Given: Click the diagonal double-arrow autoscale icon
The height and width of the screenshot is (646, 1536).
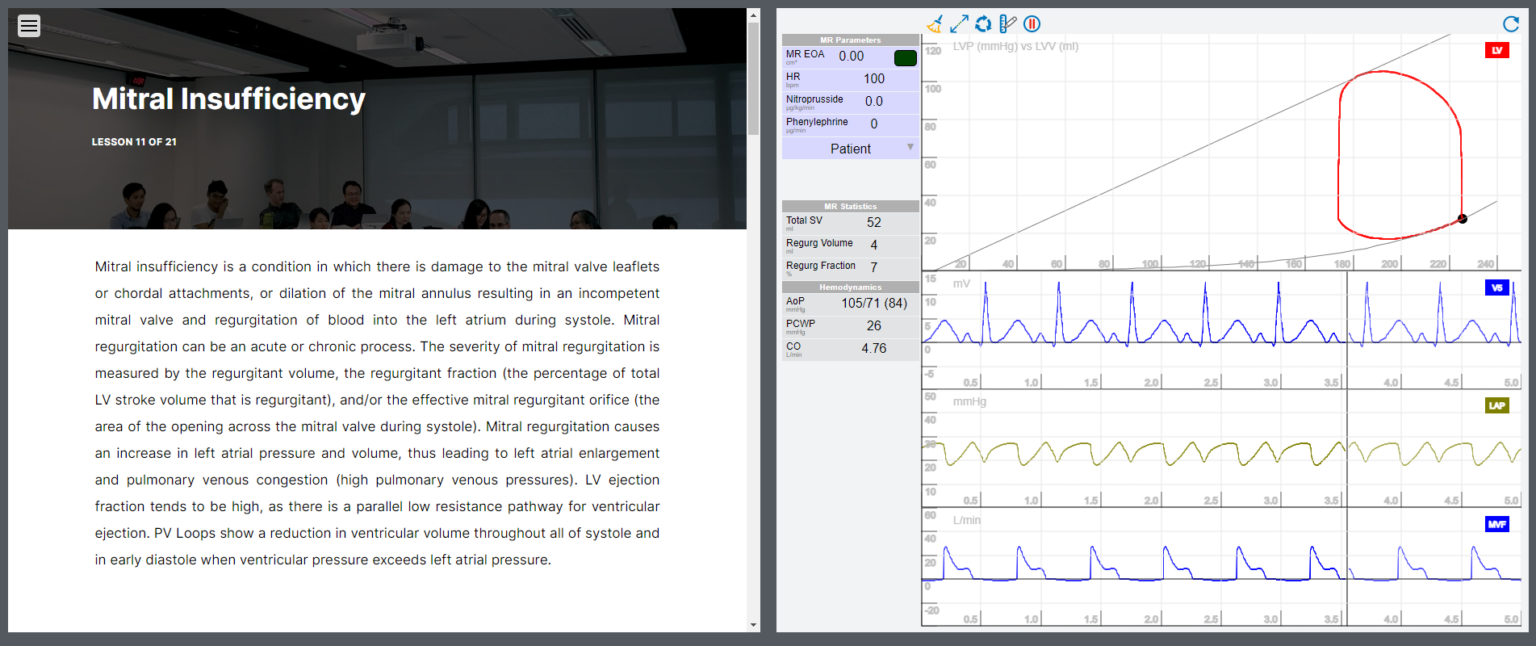Looking at the screenshot, I should (959, 24).
